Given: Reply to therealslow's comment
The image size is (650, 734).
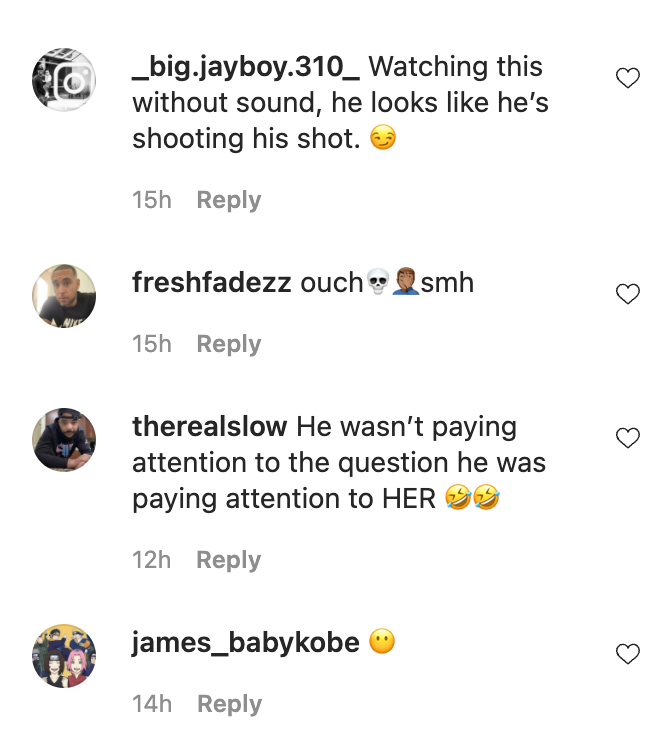Looking at the screenshot, I should click(228, 560).
